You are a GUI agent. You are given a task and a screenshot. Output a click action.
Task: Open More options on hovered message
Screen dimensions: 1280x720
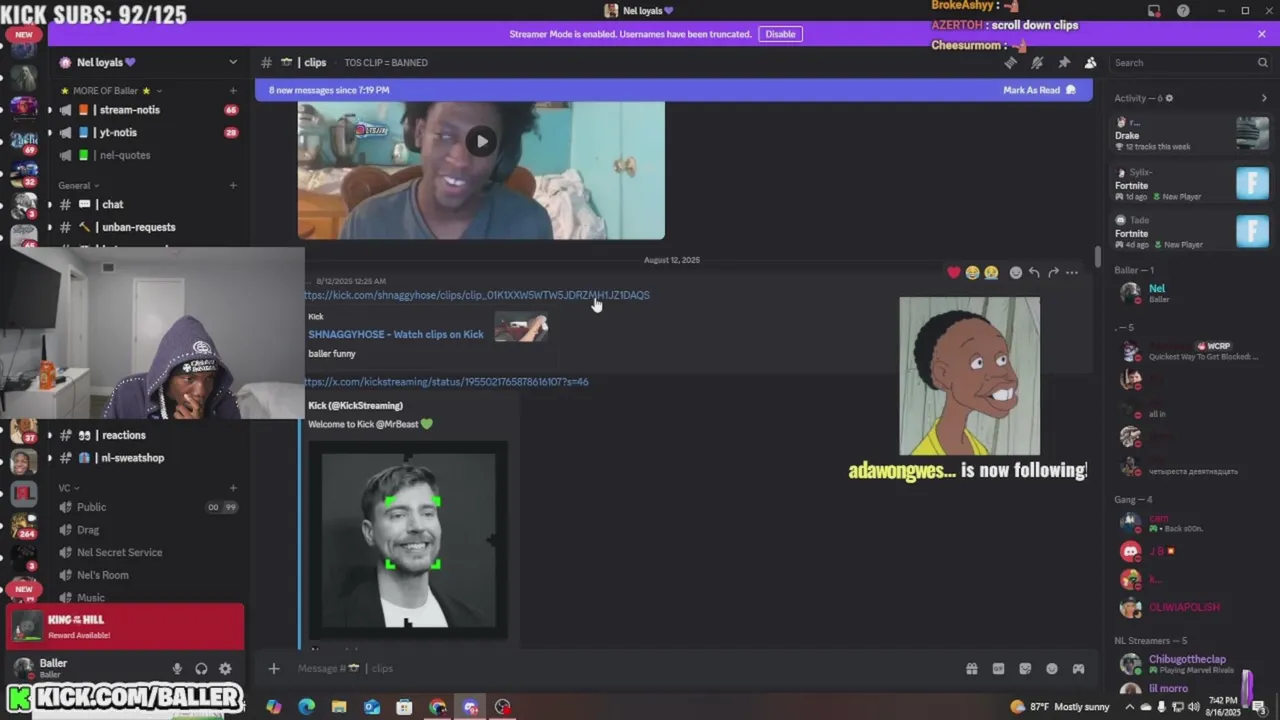pos(1072,272)
